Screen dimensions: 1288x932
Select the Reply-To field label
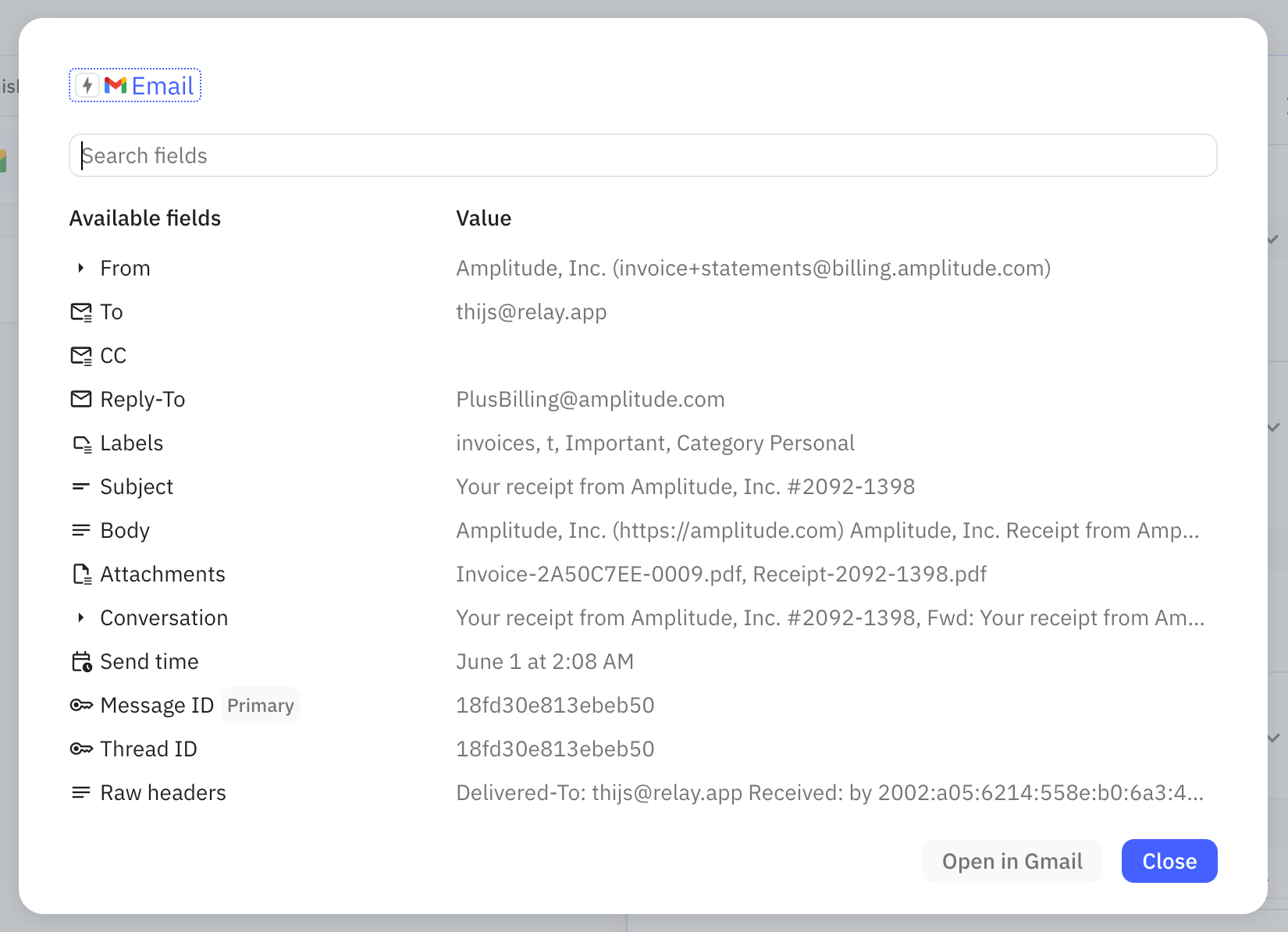(x=143, y=400)
